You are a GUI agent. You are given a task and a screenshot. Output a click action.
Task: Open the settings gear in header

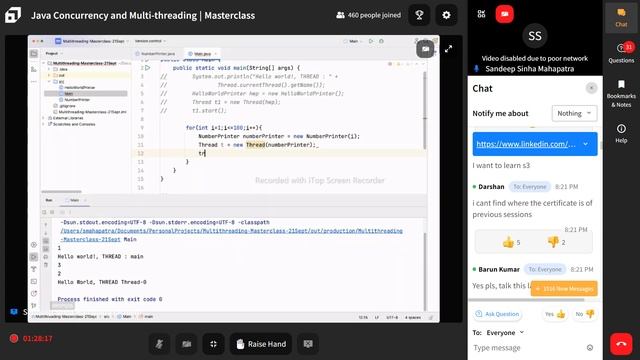coord(446,15)
